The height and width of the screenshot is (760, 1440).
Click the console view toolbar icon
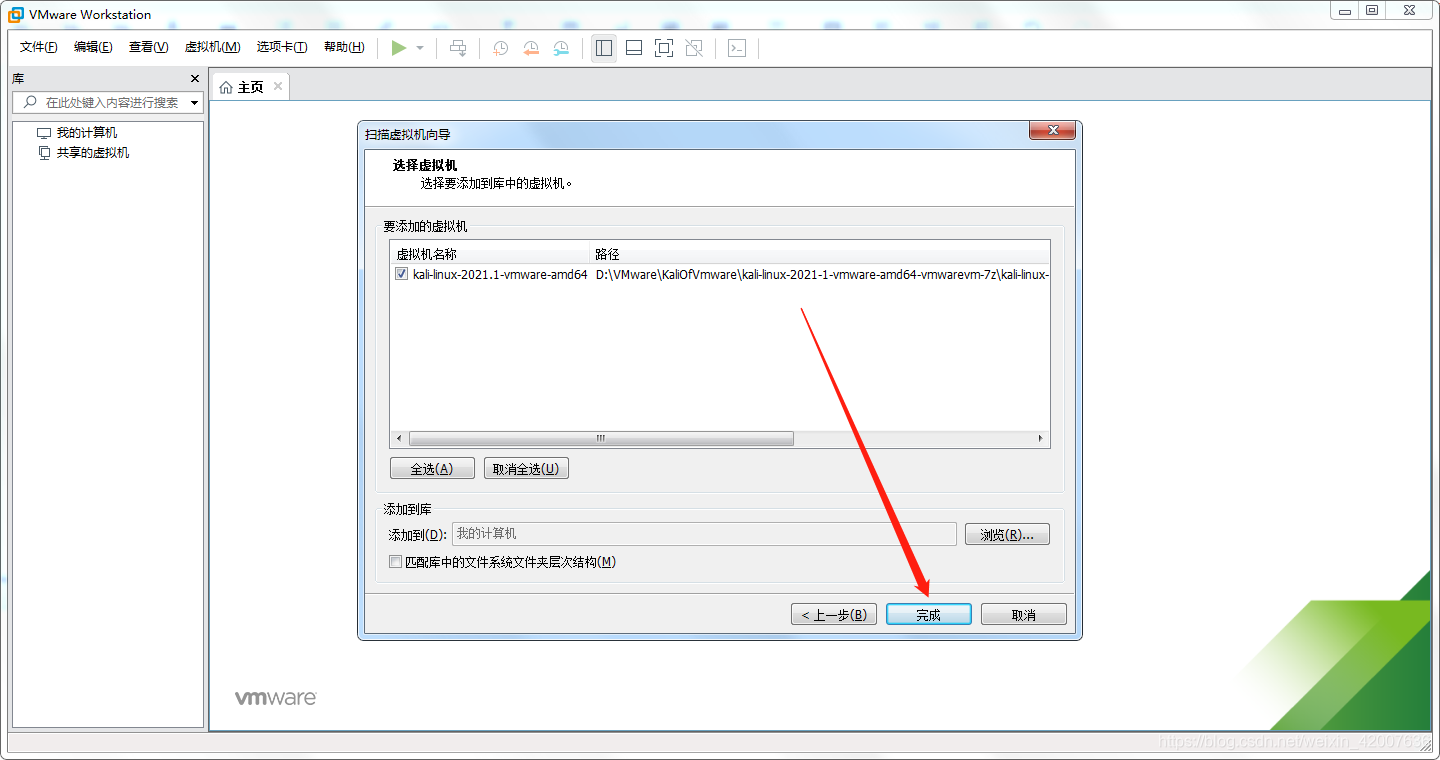pyautogui.click(x=737, y=48)
